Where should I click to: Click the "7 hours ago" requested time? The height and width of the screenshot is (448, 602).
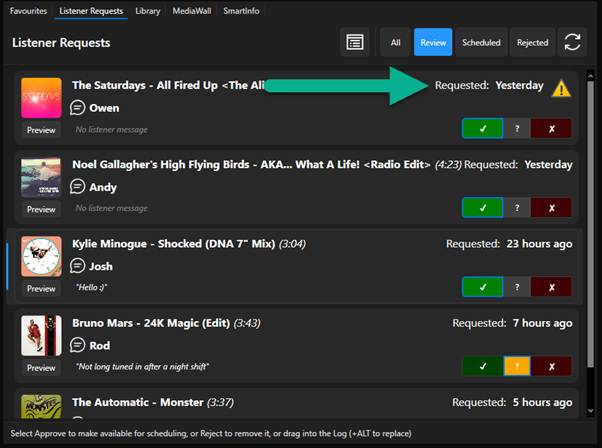point(542,323)
